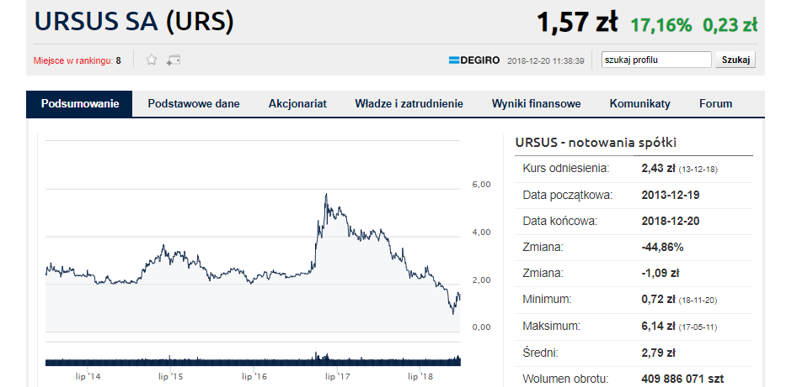Click the add-to-portfolio icon beside the star
Screen dimensions: 786x387
click(173, 60)
